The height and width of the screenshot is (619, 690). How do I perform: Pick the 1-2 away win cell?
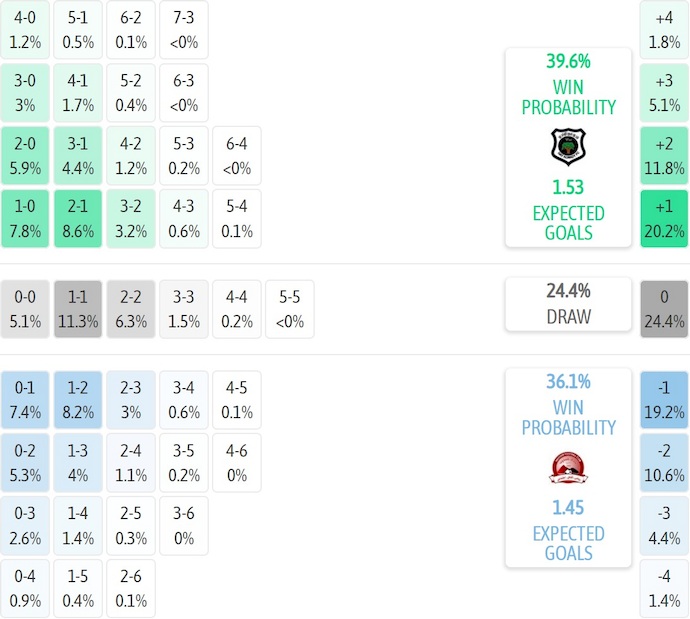[77, 399]
